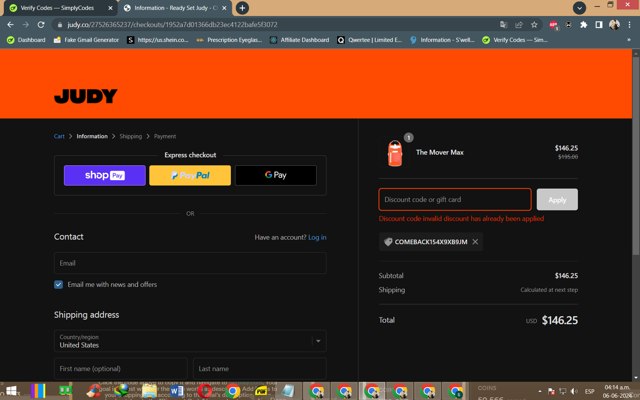640x400 pixels.
Task: Open the Affiliate Dashboard bookmark
Action: tap(300, 40)
